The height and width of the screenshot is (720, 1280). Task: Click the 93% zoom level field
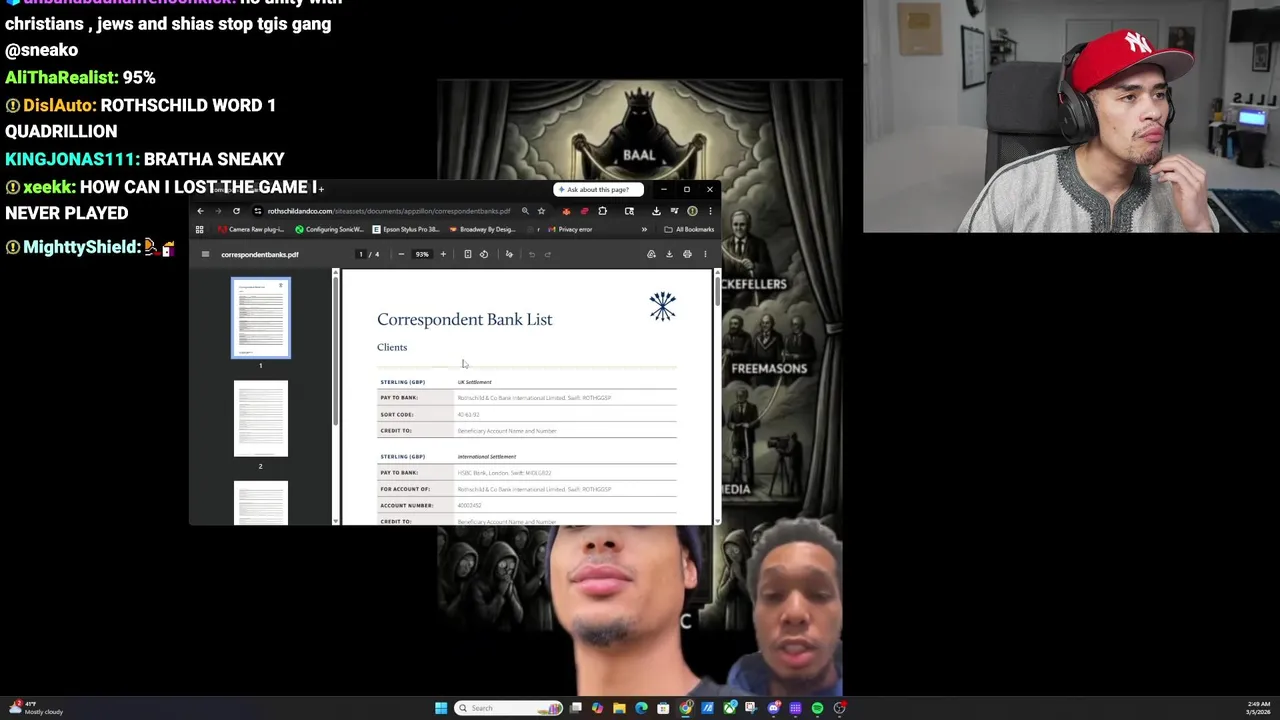[x=422, y=254]
